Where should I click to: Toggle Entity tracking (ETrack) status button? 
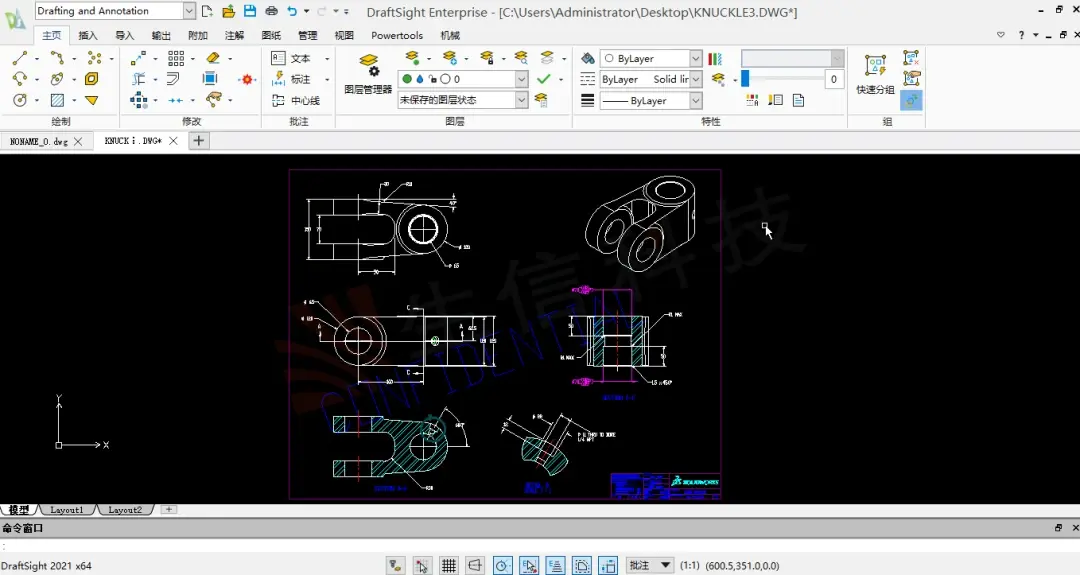pos(556,565)
